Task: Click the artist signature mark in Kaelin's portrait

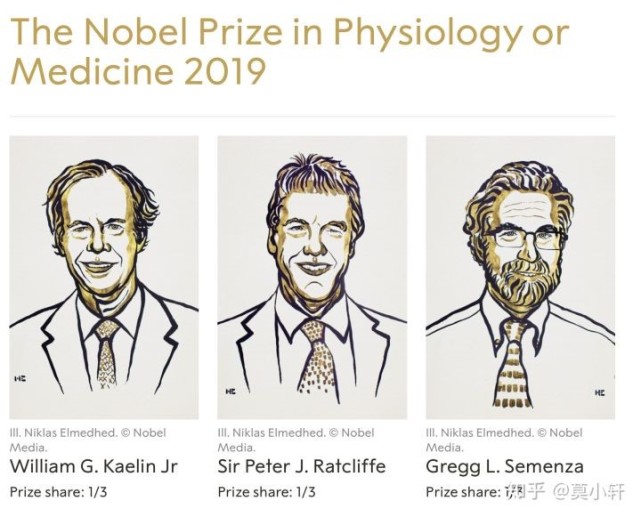Action: click(x=20, y=379)
